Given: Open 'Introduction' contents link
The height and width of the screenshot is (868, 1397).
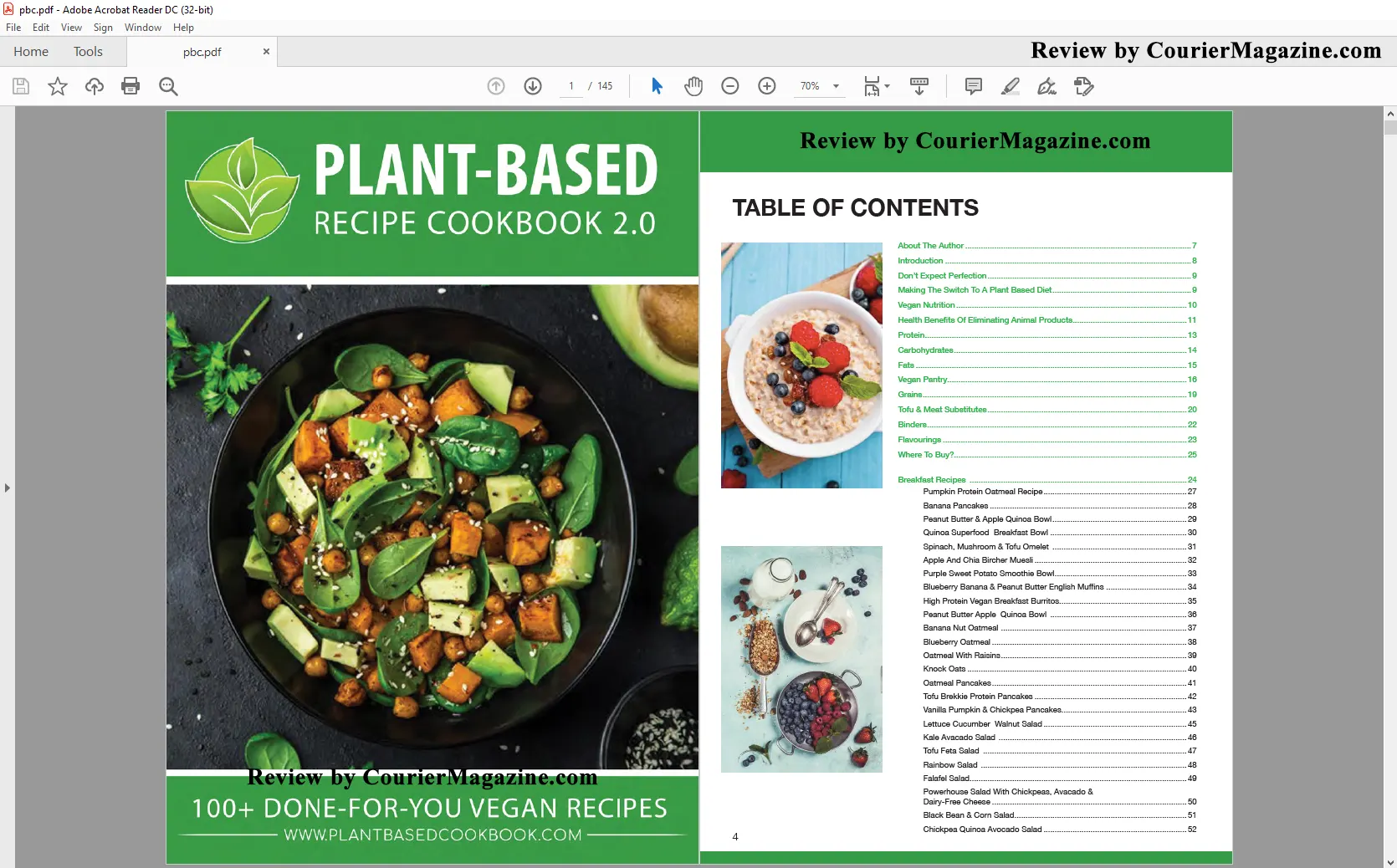Looking at the screenshot, I should click(1047, 261).
